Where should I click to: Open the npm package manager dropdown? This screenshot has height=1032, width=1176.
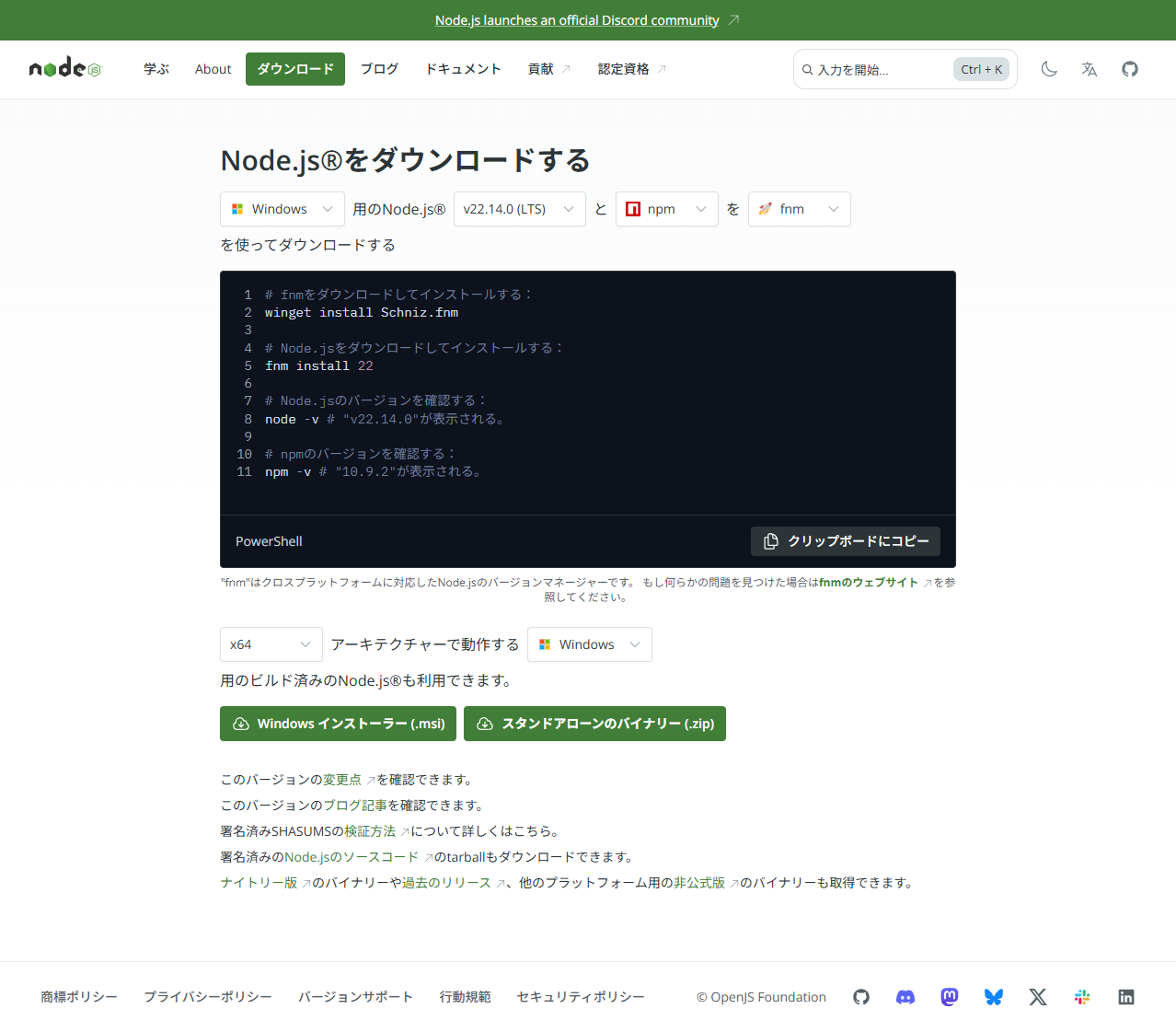tap(666, 209)
